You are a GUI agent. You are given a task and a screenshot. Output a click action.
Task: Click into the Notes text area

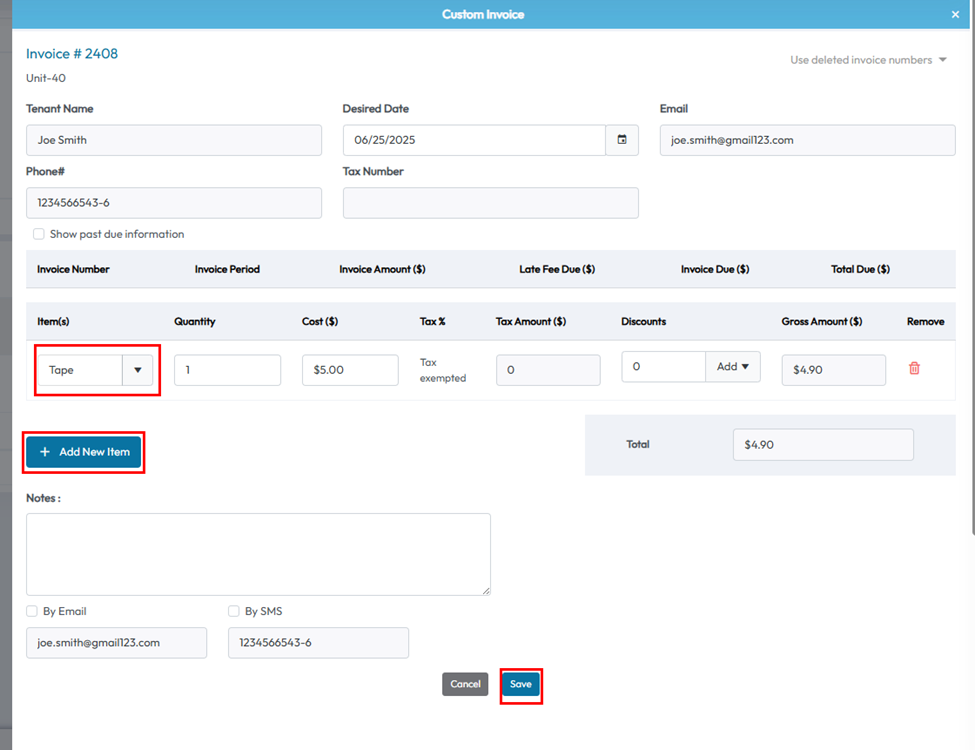258,554
